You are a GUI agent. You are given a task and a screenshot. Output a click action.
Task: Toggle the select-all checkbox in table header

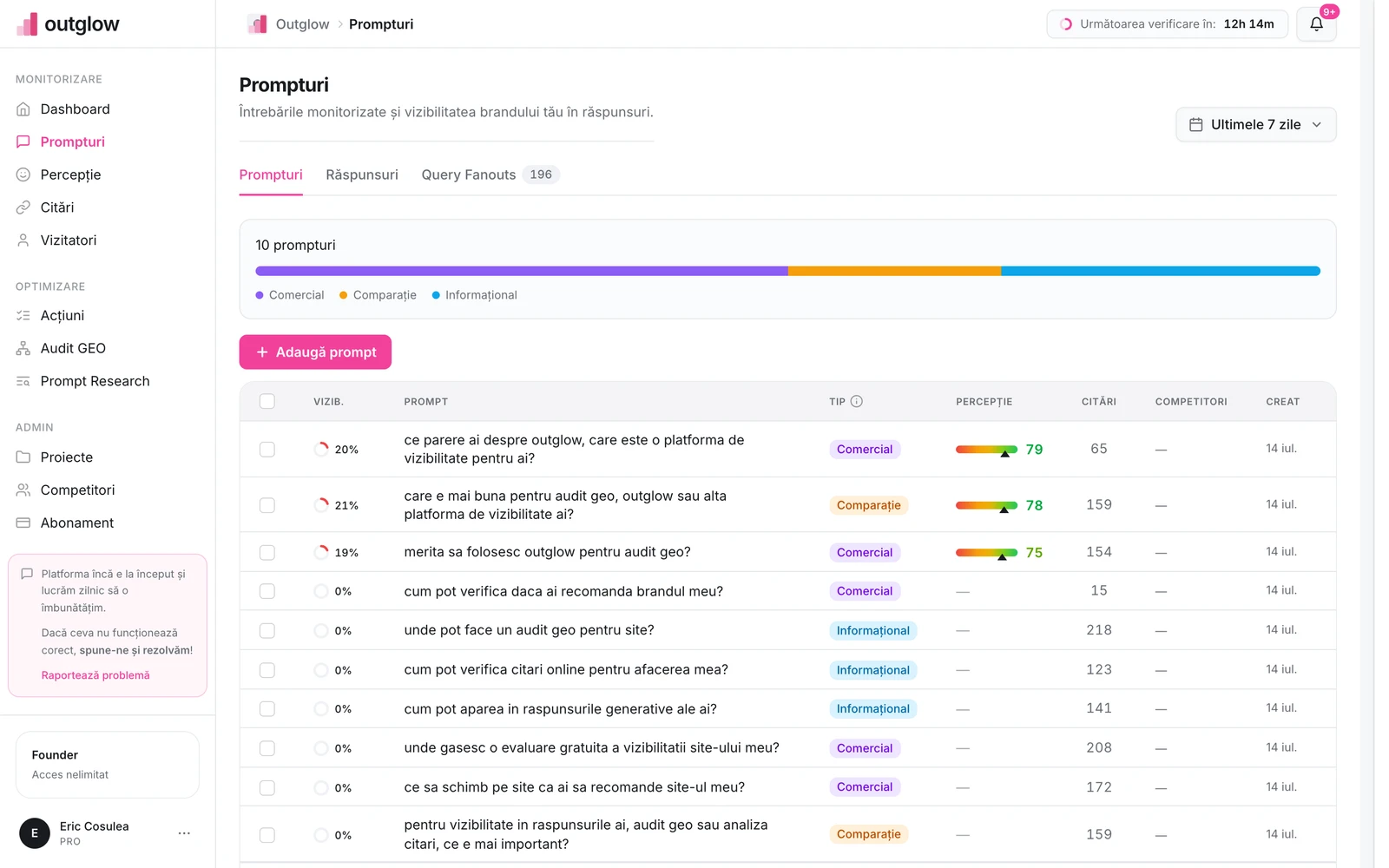click(267, 401)
